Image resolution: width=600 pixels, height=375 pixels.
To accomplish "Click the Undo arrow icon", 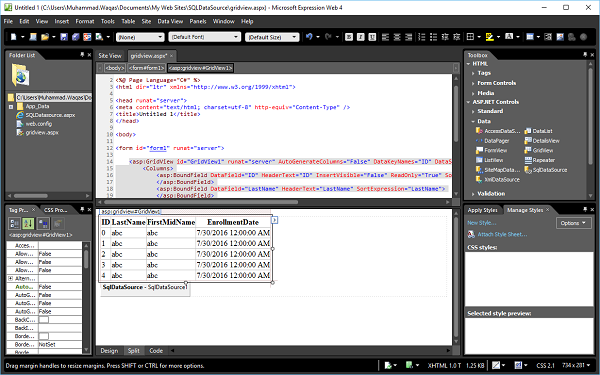I will (309, 37).
